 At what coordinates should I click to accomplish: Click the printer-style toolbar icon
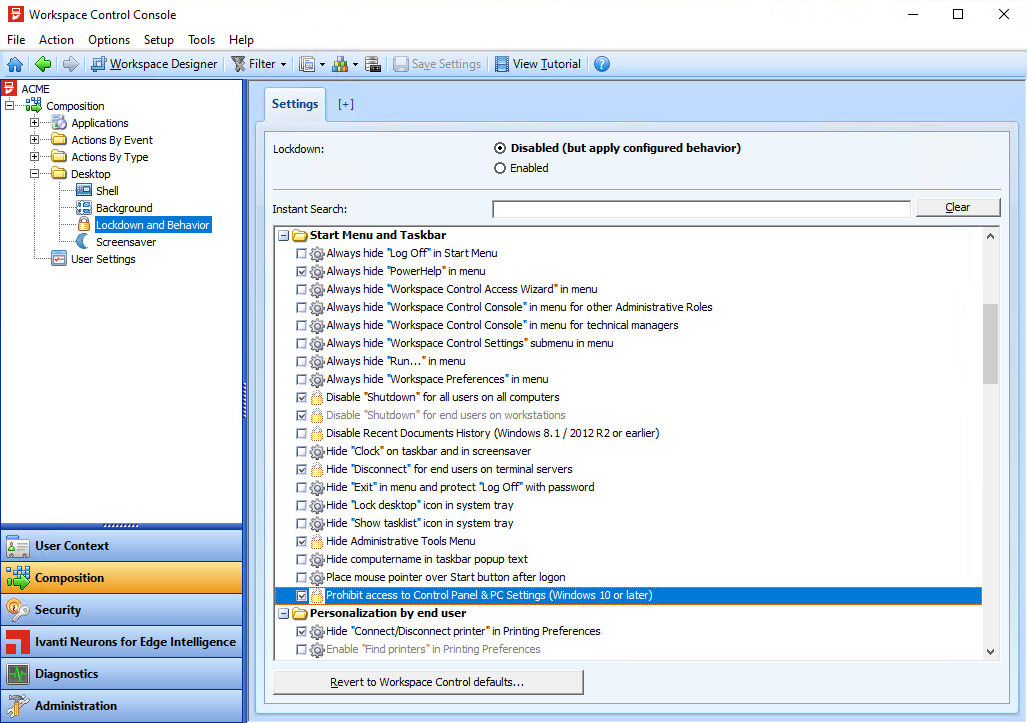(373, 64)
